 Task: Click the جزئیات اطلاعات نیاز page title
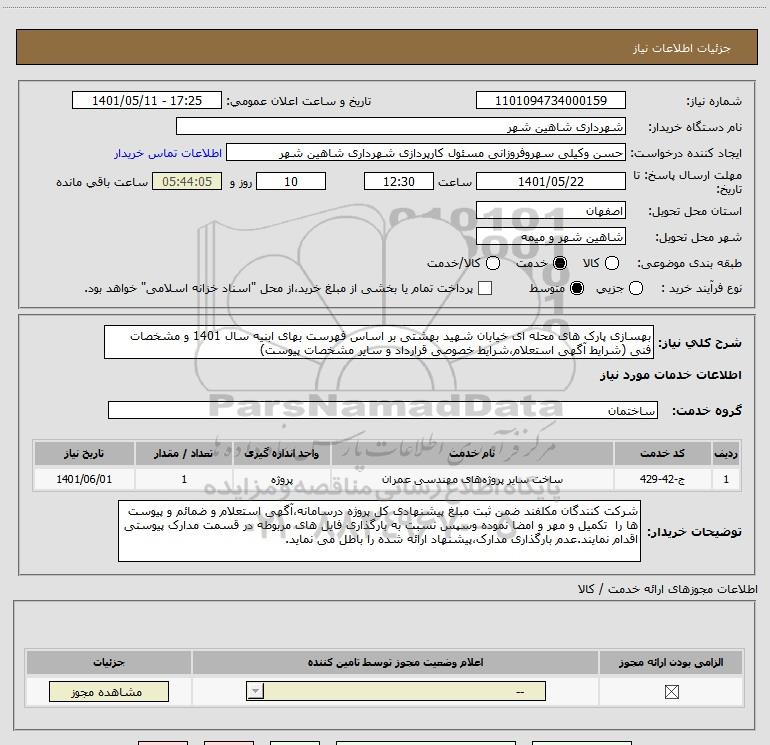682,48
